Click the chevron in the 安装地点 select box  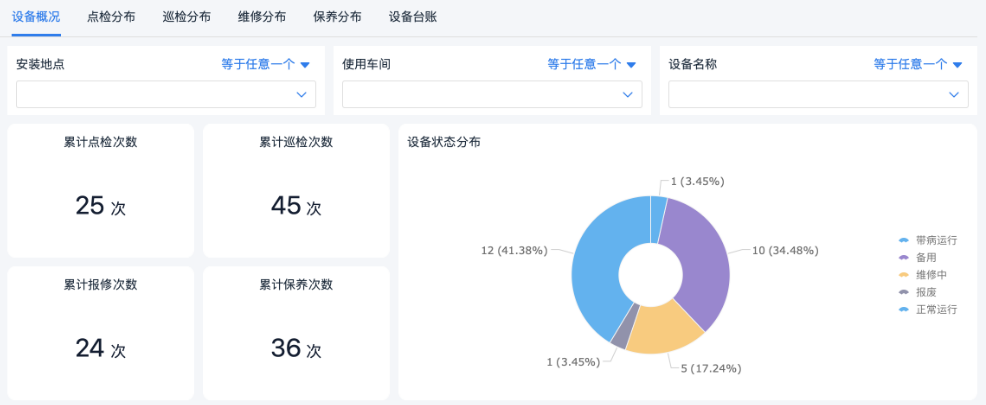click(x=301, y=94)
